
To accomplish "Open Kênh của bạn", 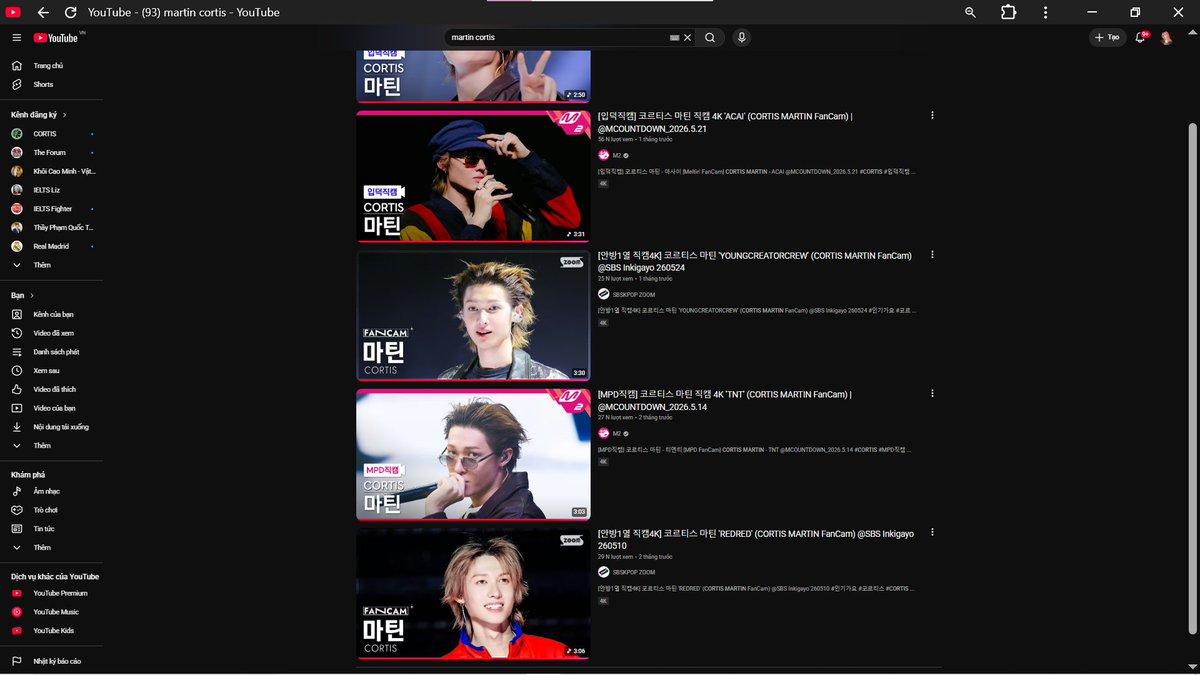I will pos(51,314).
